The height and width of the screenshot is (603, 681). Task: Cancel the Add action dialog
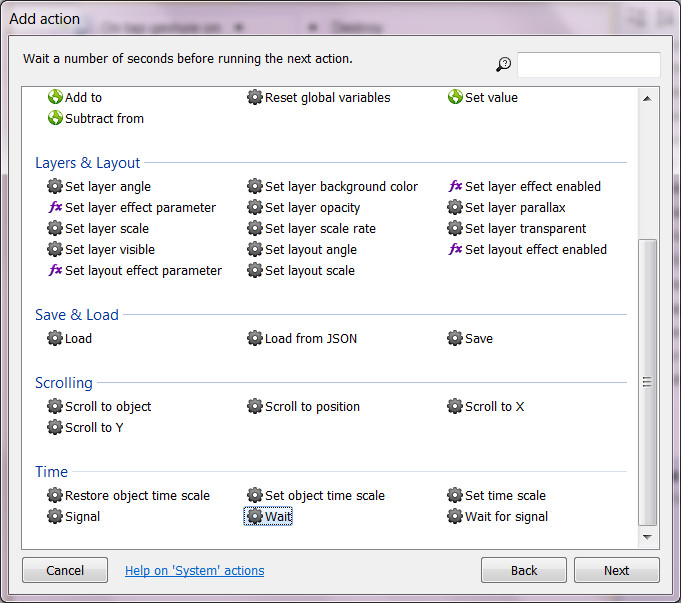65,570
